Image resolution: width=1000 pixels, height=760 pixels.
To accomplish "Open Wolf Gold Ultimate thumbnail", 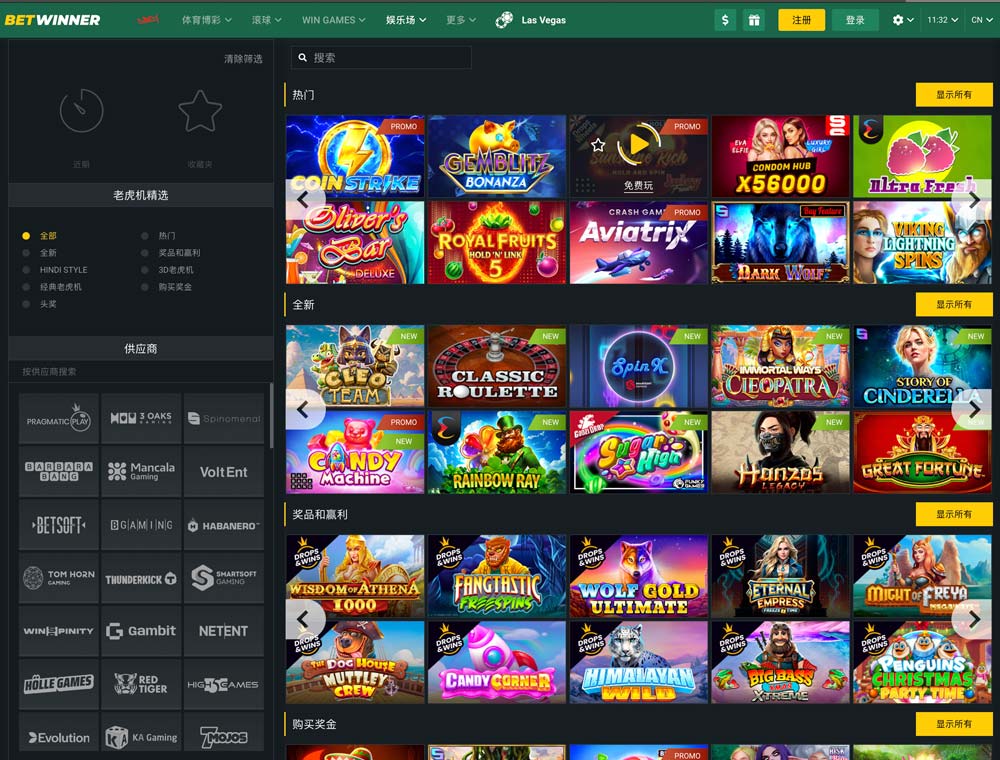I will click(638, 576).
